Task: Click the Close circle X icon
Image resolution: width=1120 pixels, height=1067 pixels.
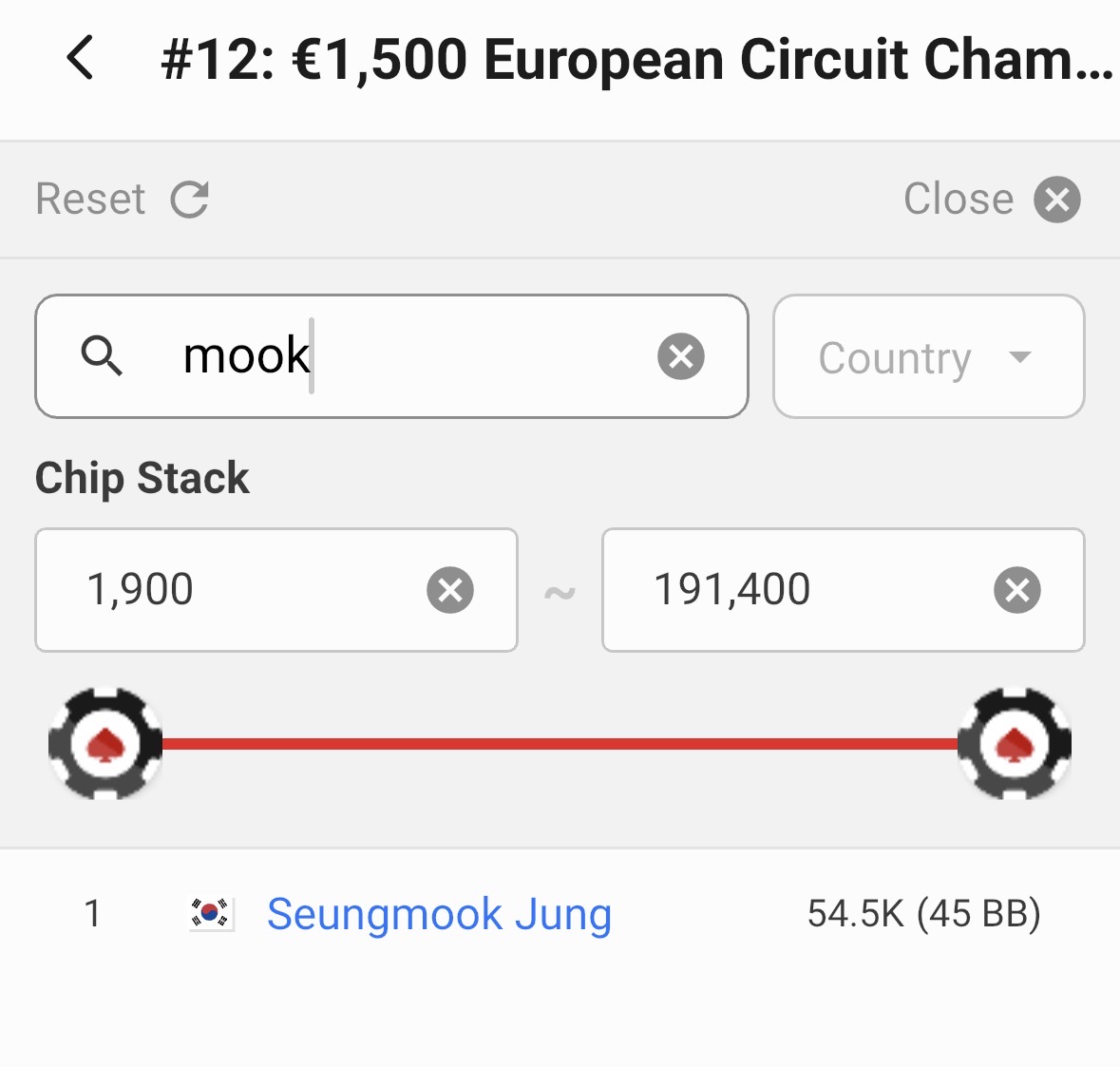Action: (1057, 200)
